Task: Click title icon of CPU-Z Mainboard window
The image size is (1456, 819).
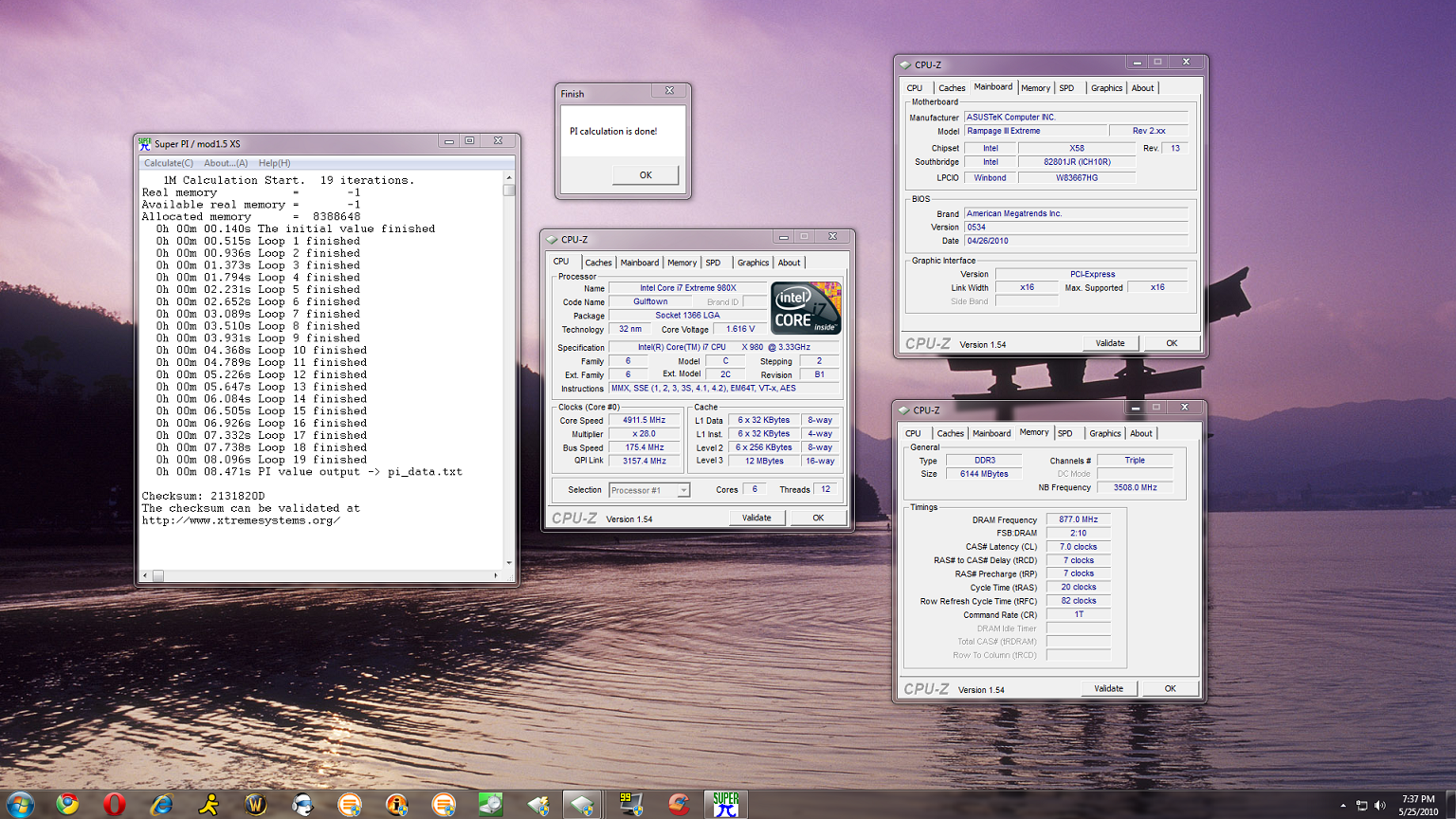Action: click(x=905, y=65)
